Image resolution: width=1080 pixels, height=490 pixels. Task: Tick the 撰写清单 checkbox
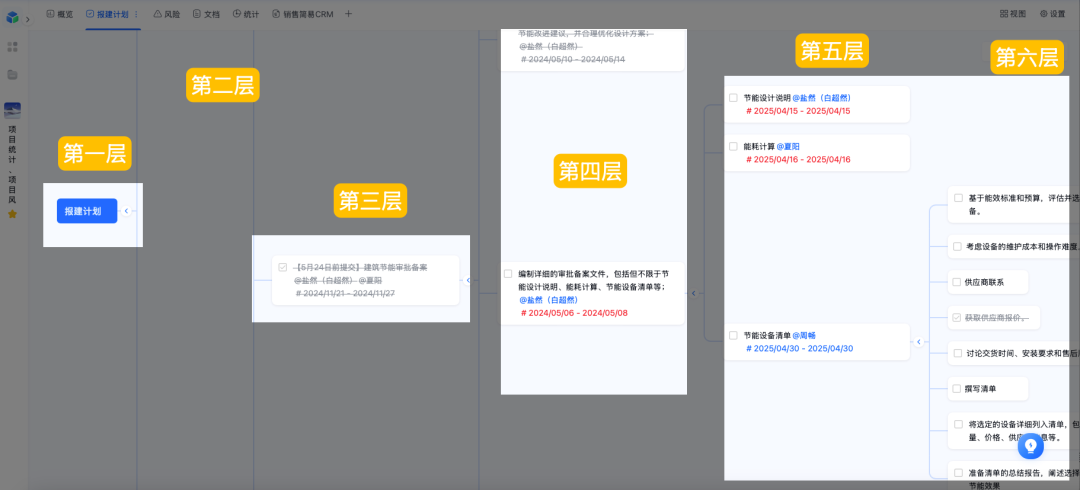957,388
